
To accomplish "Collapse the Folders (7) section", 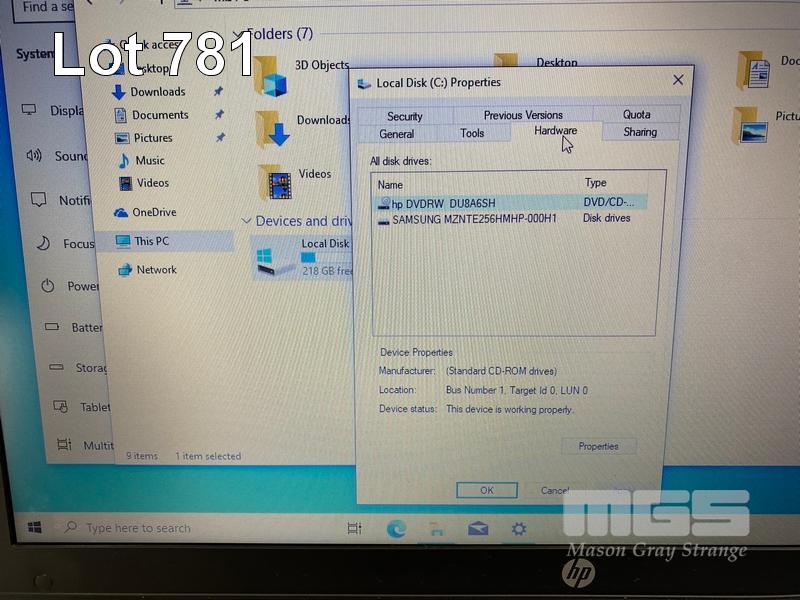I will tap(237, 33).
